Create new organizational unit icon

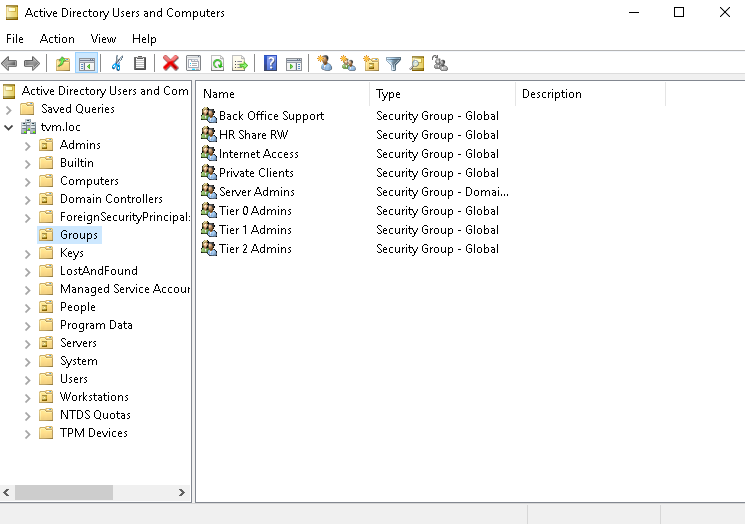click(x=371, y=63)
